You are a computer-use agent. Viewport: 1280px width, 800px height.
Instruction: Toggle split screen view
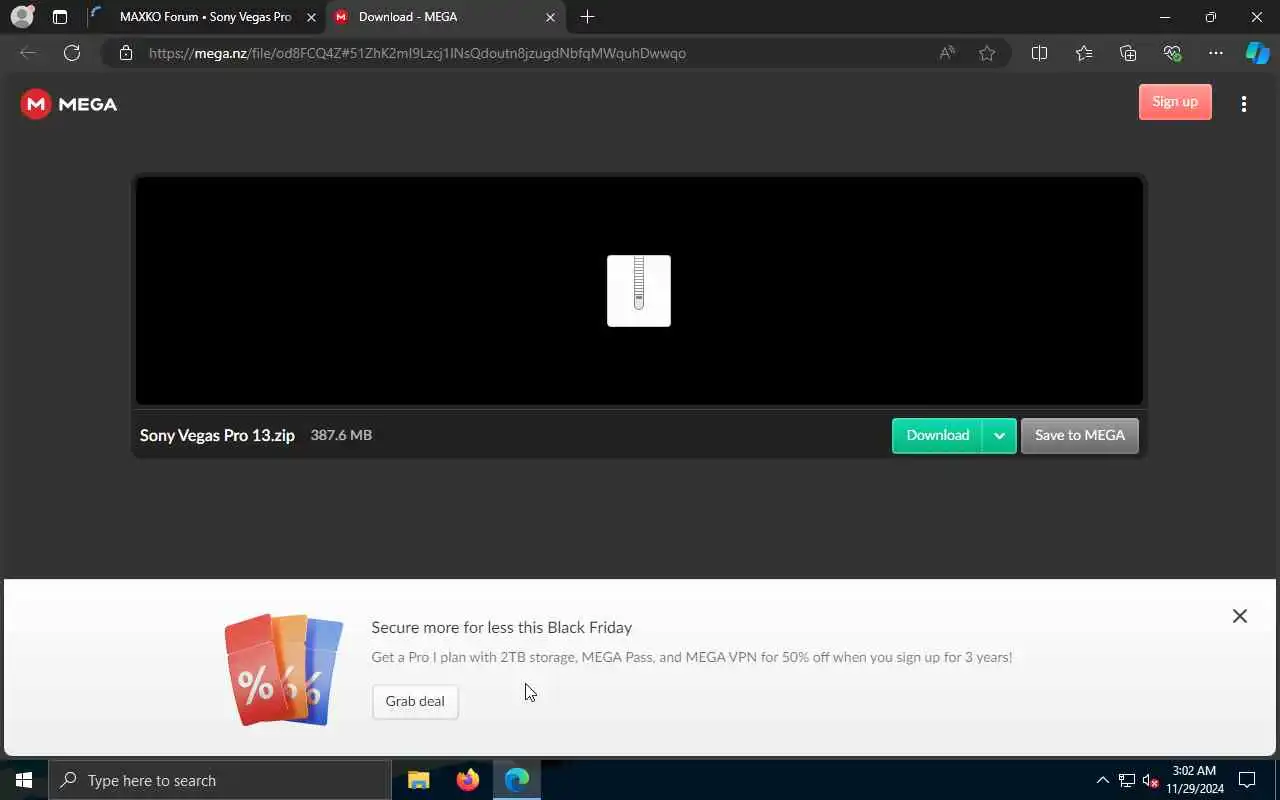coord(1039,53)
